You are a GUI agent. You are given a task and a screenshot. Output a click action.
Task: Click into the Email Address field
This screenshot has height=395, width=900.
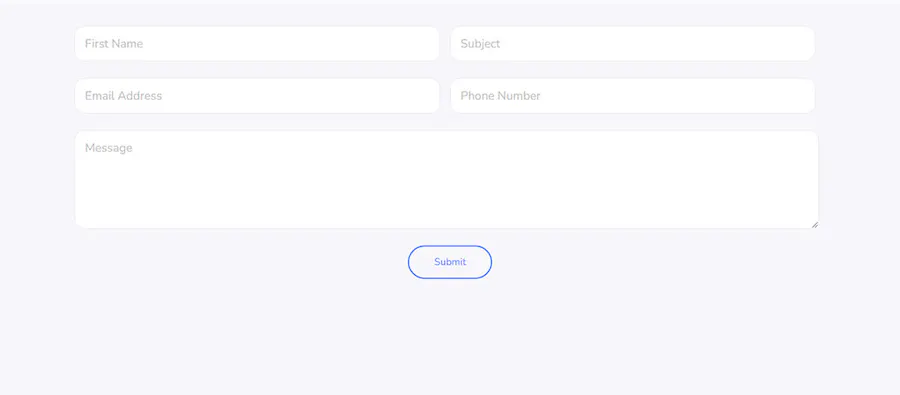pyautogui.click(x=257, y=96)
